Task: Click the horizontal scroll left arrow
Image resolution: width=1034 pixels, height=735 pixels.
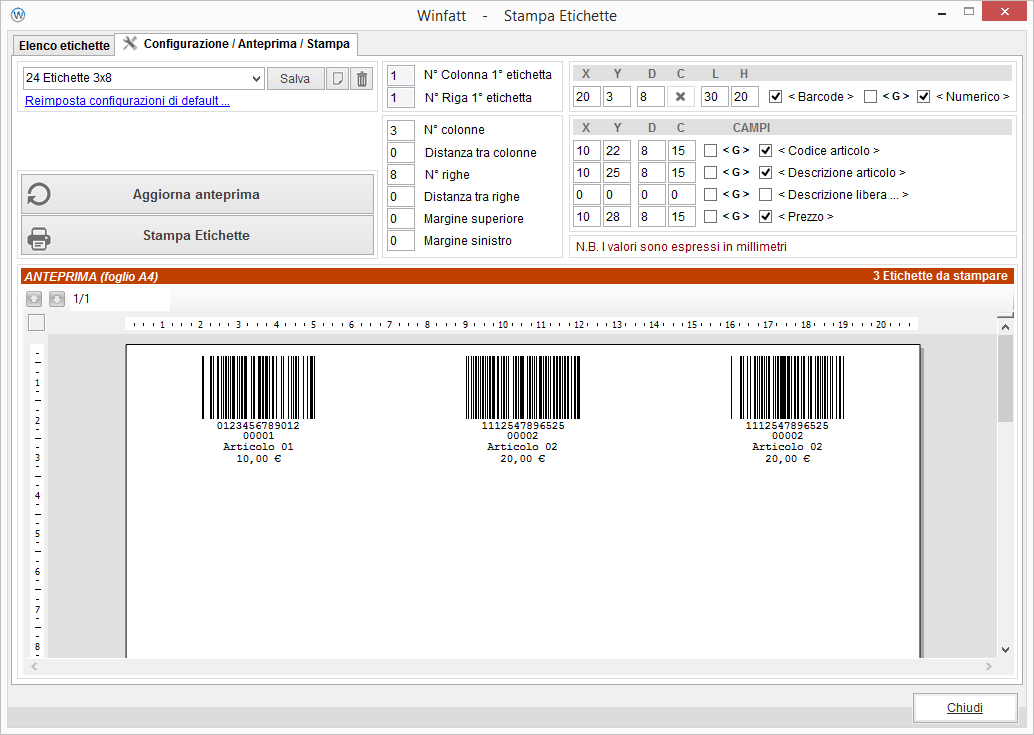Action: [x=34, y=666]
